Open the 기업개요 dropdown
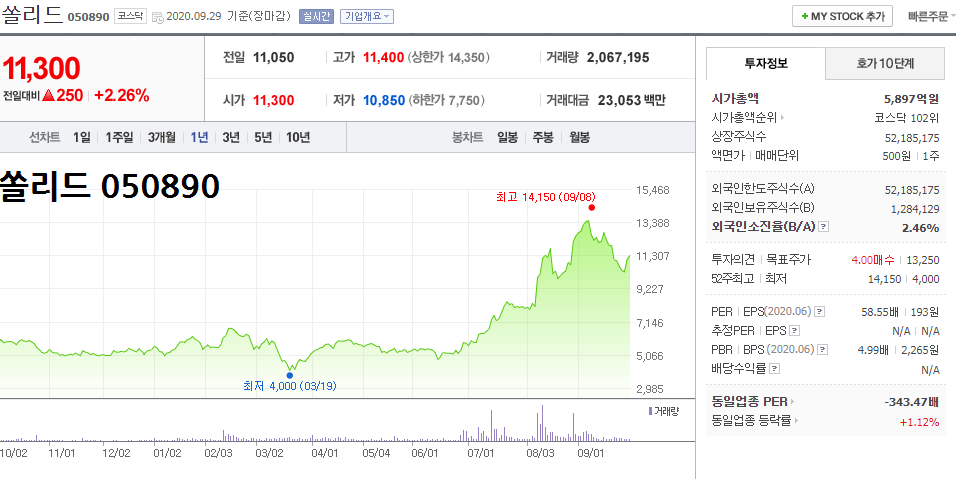Screen dimensions: 956x479 click(366, 16)
